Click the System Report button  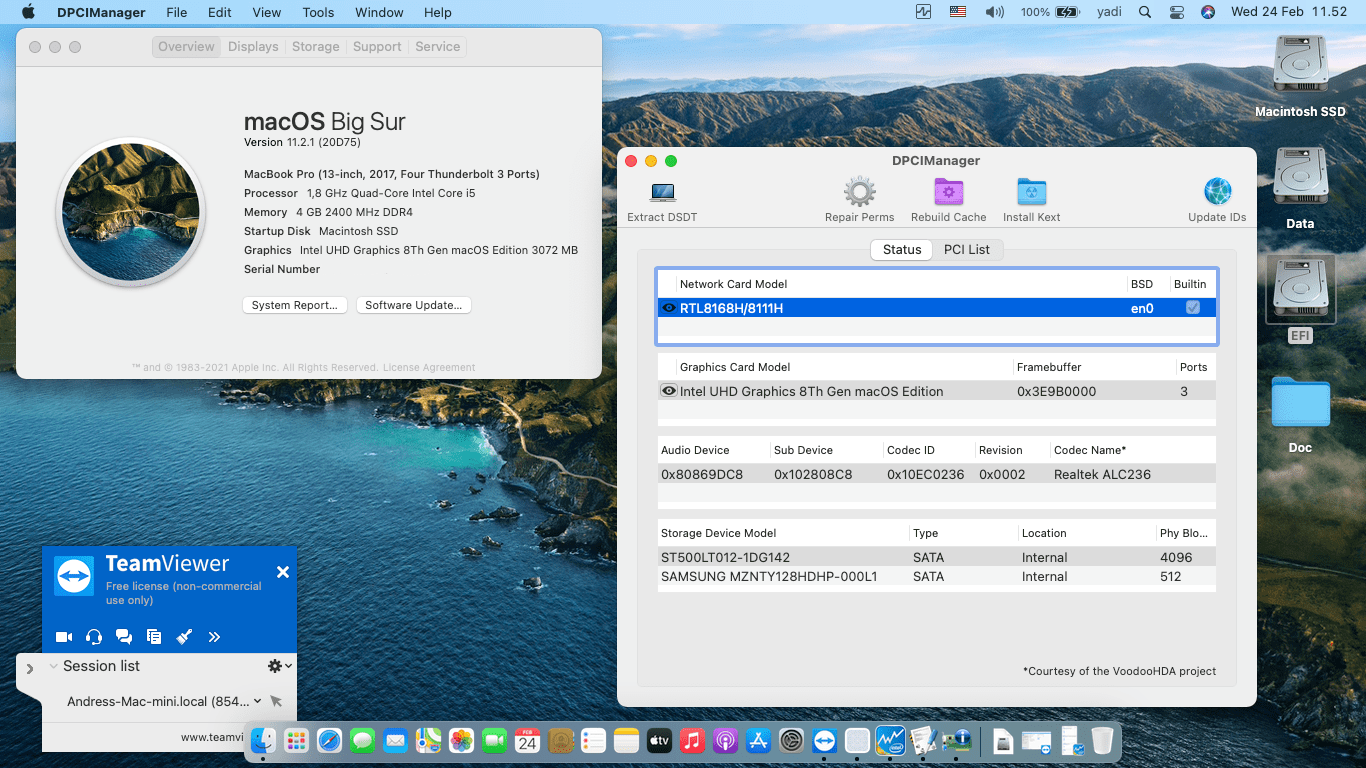(x=294, y=305)
